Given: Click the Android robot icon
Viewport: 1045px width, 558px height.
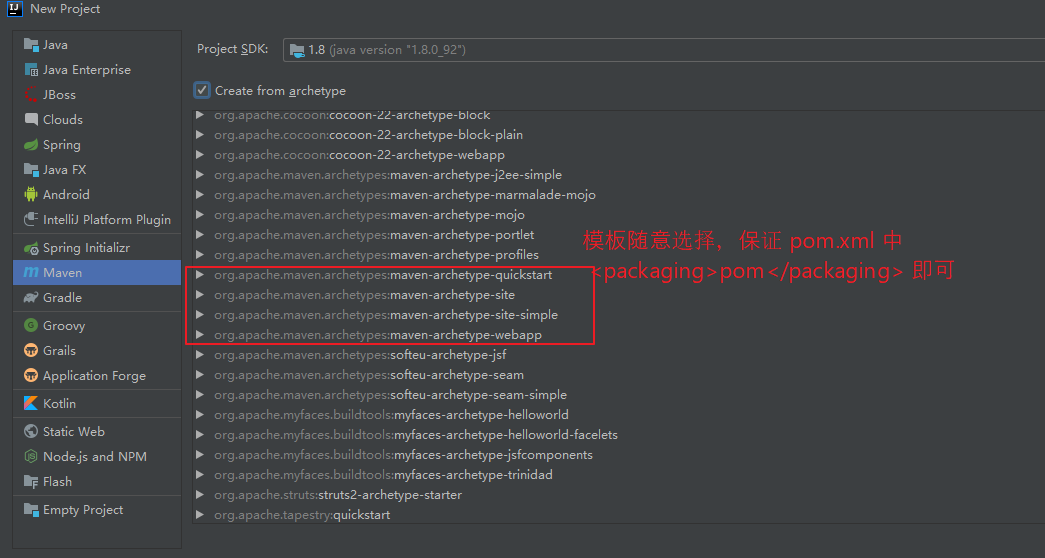Looking at the screenshot, I should 31,195.
